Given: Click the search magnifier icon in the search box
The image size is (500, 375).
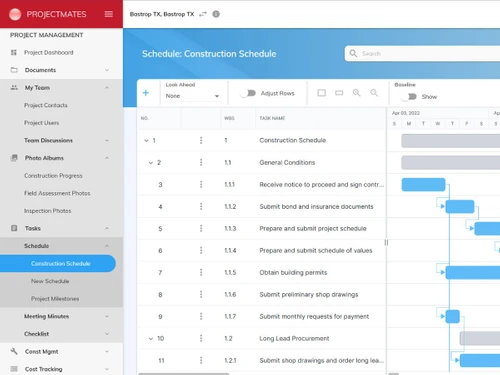Looking at the screenshot, I should 353,53.
